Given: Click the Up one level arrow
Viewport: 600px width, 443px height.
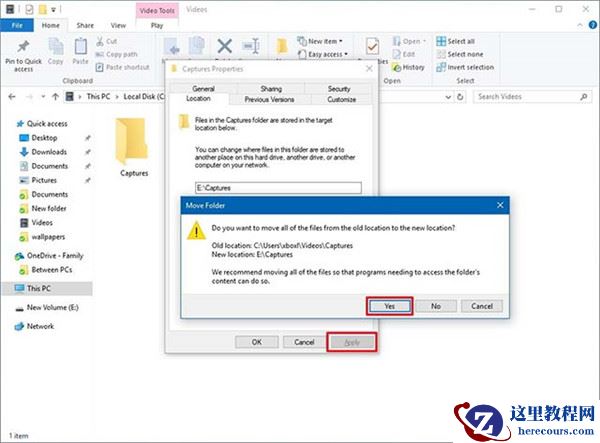Looking at the screenshot, I should click(55, 97).
